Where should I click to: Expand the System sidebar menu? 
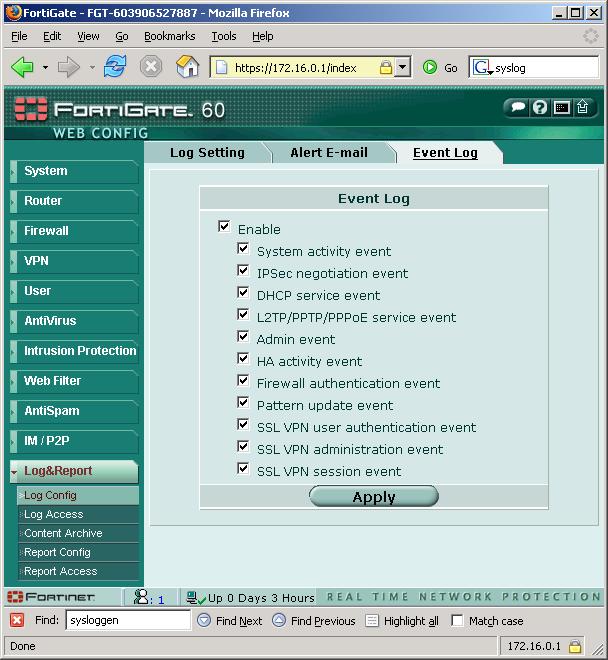tap(75, 171)
